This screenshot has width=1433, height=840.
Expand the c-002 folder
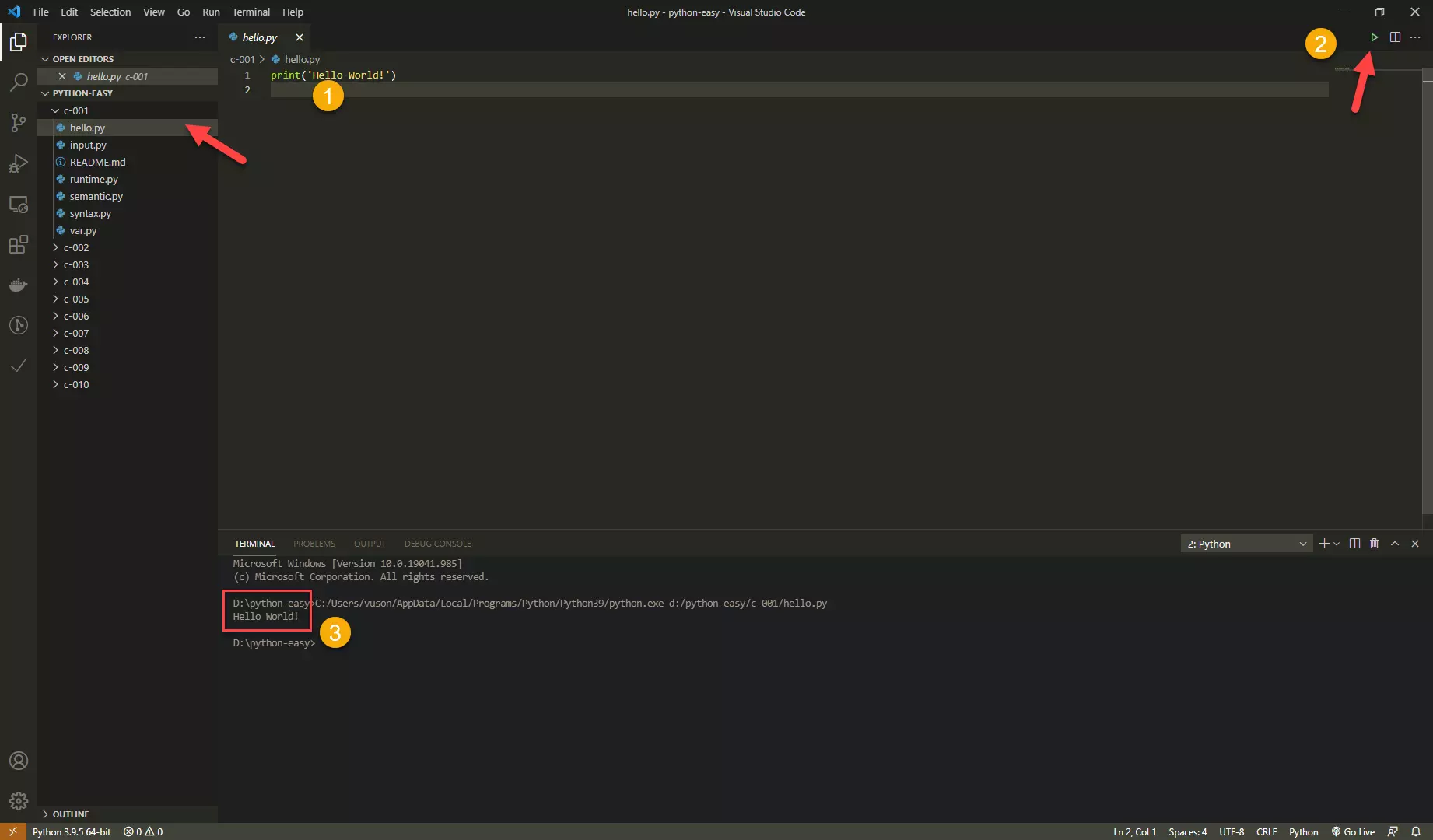(x=128, y=247)
